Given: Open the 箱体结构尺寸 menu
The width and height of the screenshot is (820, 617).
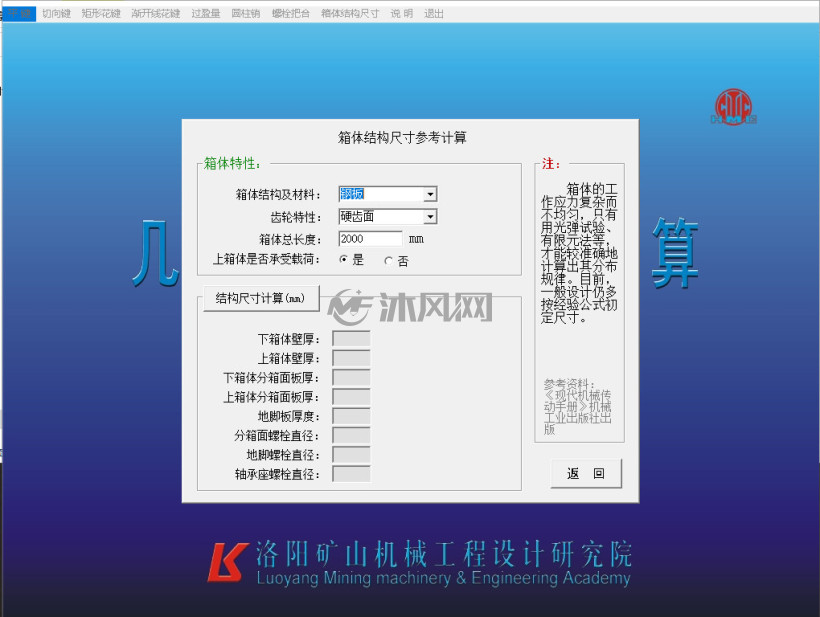Looking at the screenshot, I should point(350,14).
